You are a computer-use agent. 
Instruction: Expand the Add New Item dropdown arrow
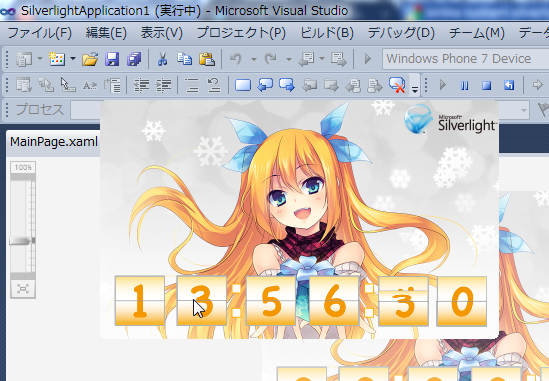73,58
